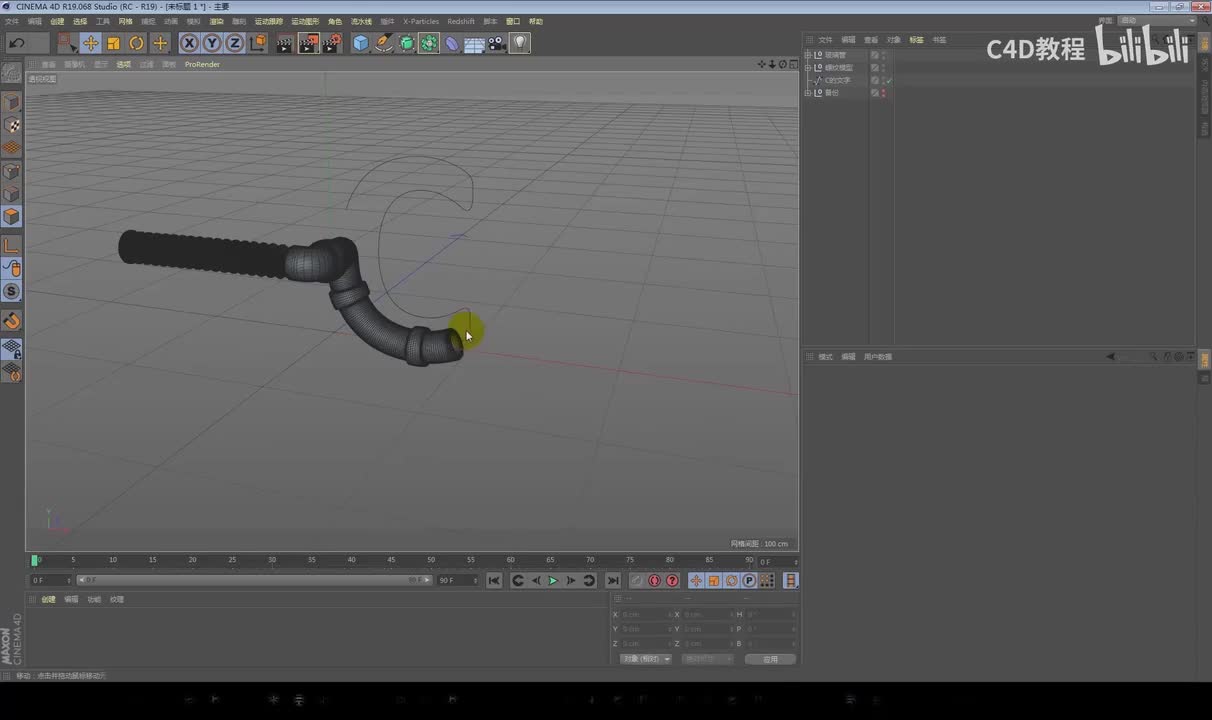Open the Render Settings clapperboard icon

tap(332, 43)
